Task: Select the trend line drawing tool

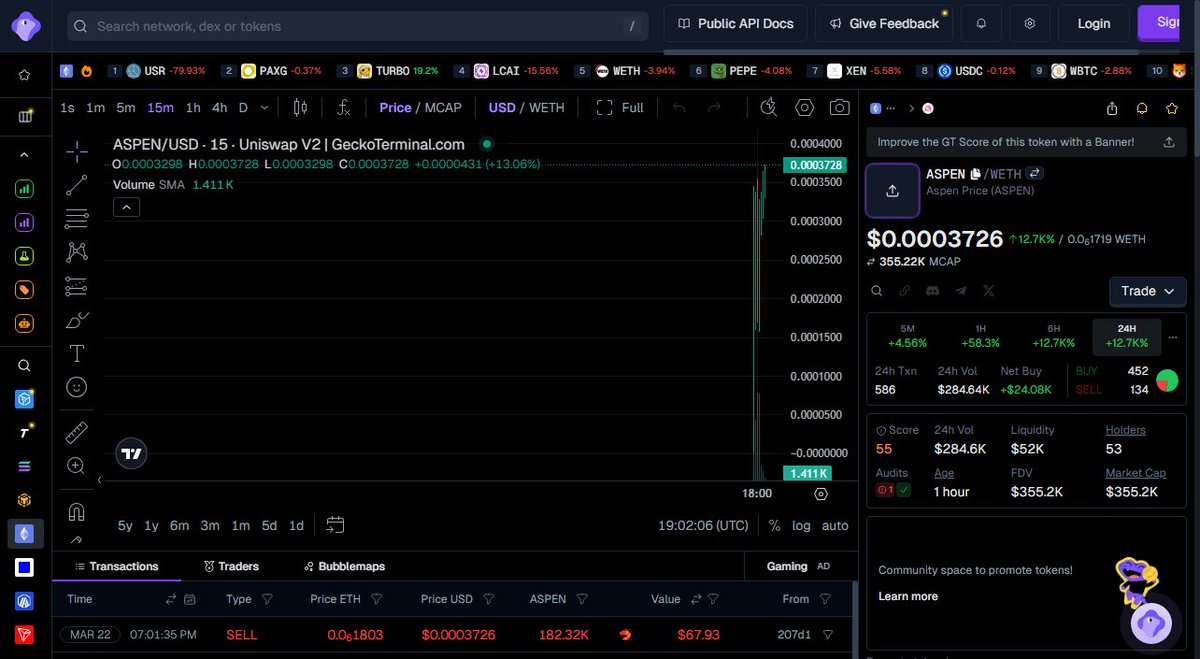Action: pos(77,185)
